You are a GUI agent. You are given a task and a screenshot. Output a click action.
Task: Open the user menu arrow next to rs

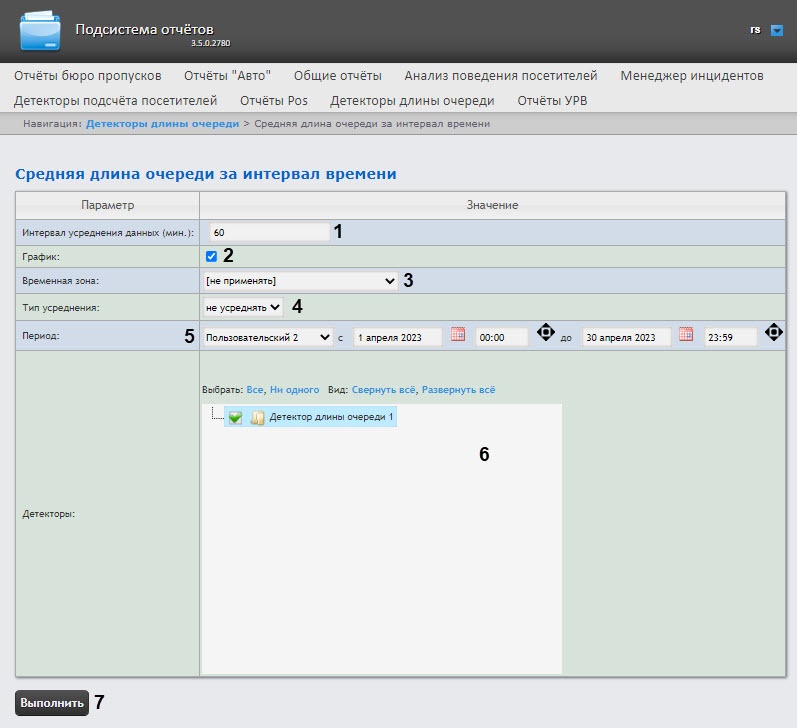(777, 31)
